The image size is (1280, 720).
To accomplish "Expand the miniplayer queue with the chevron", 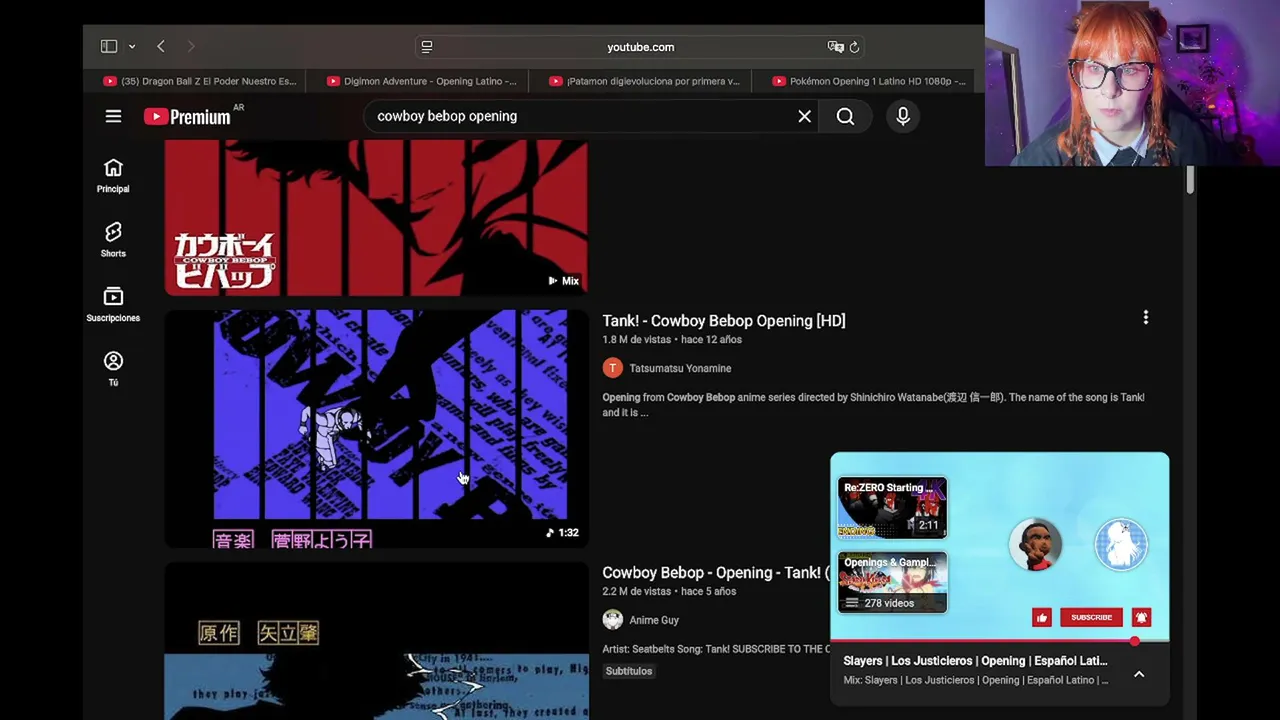I will (x=1139, y=675).
